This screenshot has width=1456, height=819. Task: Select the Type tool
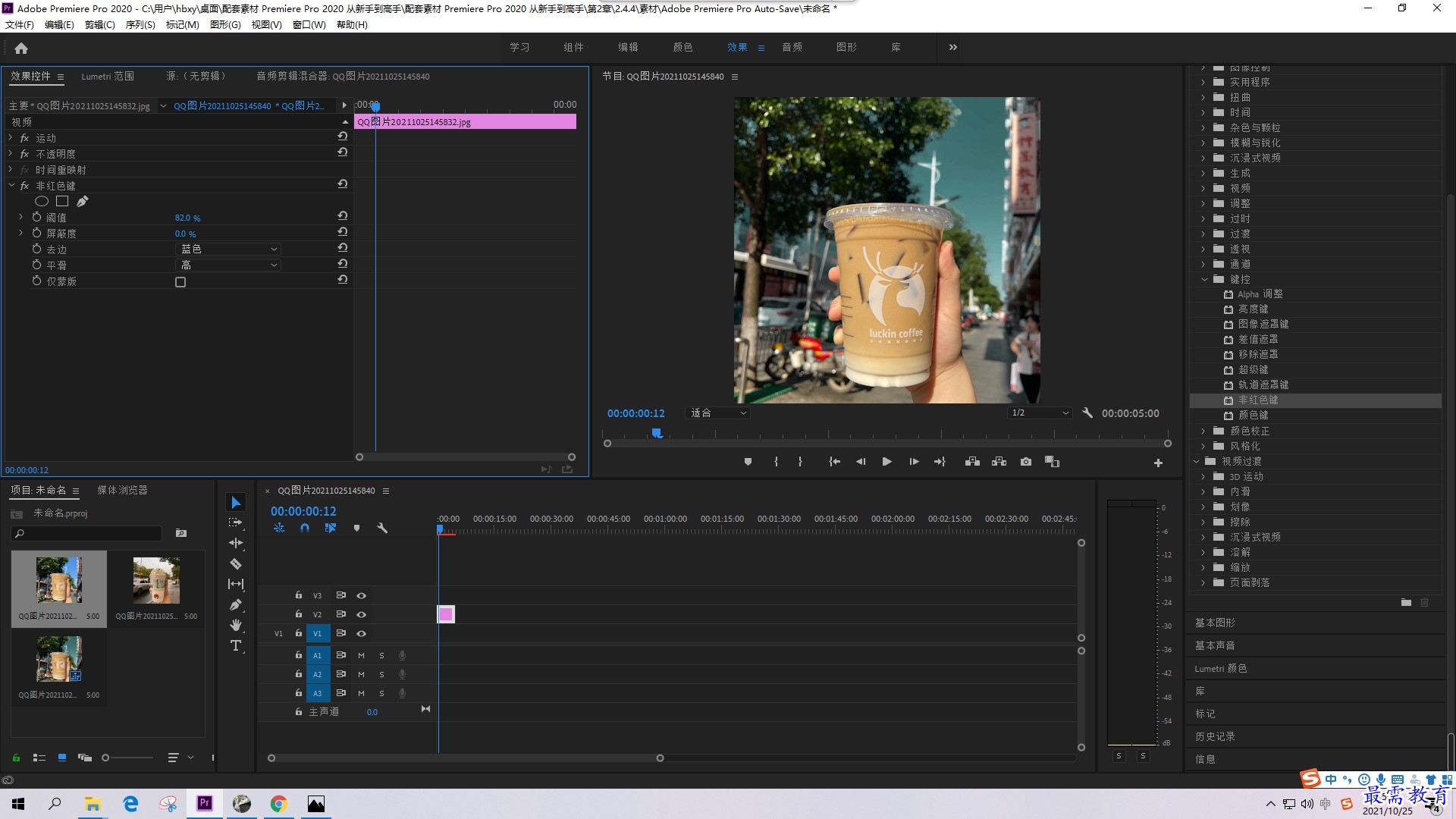(236, 645)
